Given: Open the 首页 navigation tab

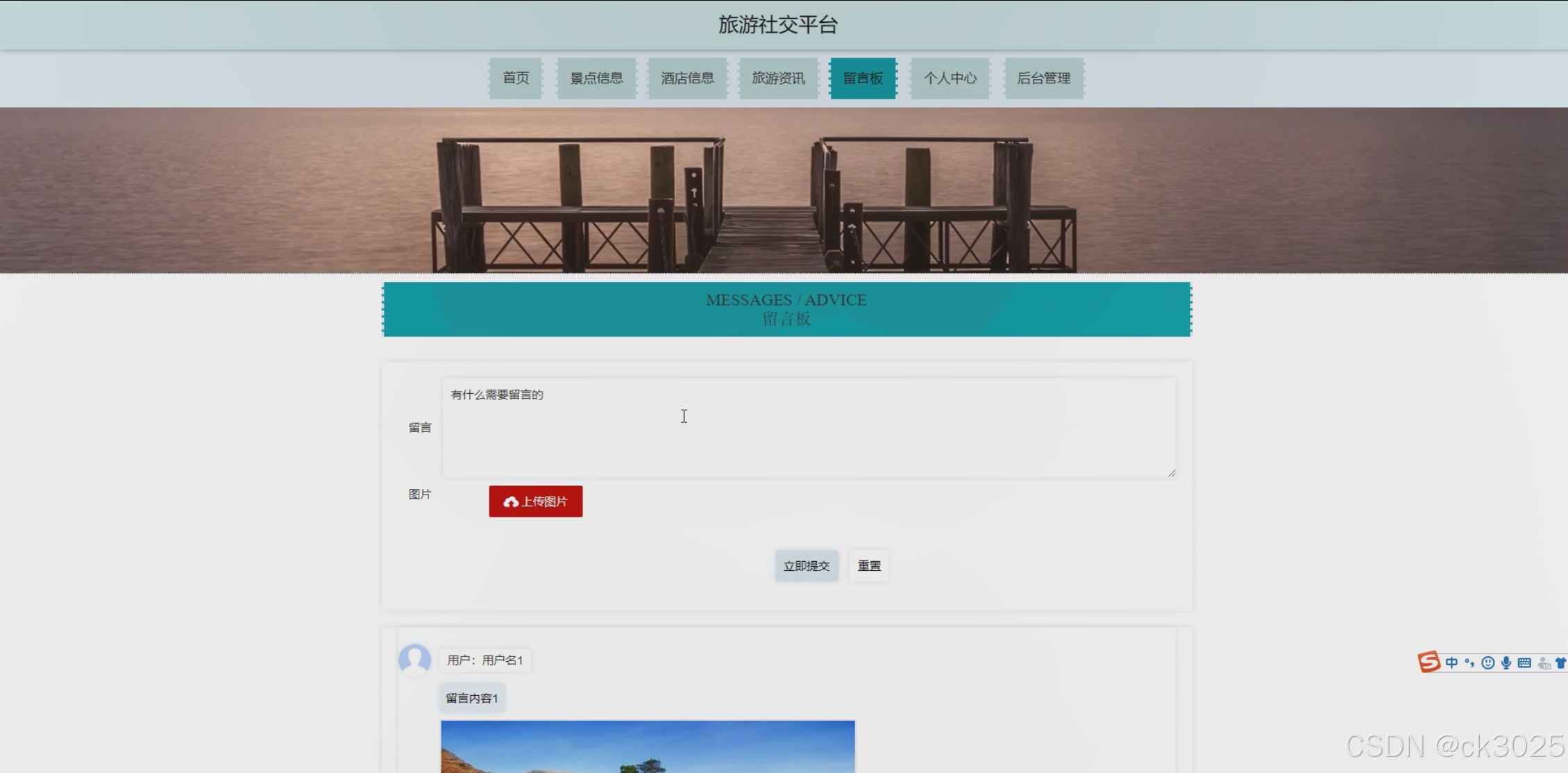Looking at the screenshot, I should tap(516, 78).
